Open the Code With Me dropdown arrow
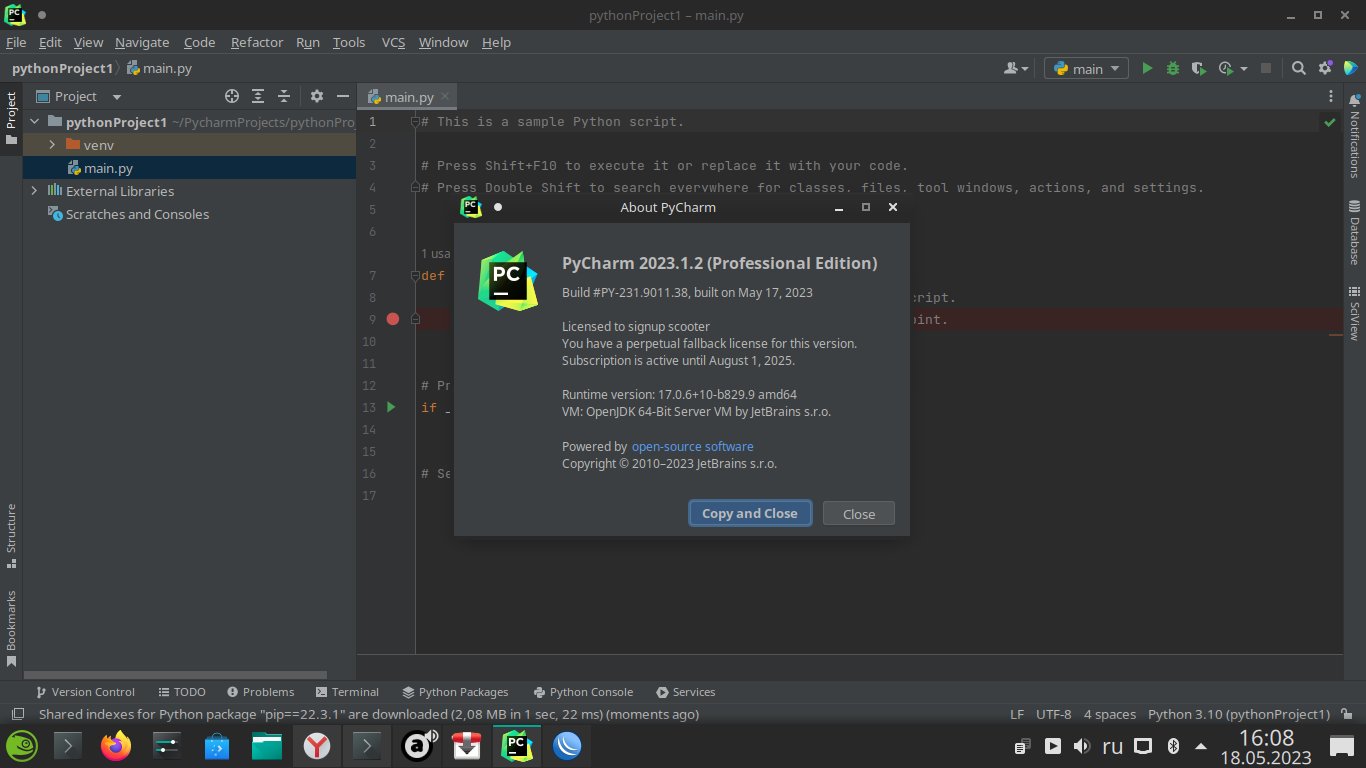 pos(1026,69)
